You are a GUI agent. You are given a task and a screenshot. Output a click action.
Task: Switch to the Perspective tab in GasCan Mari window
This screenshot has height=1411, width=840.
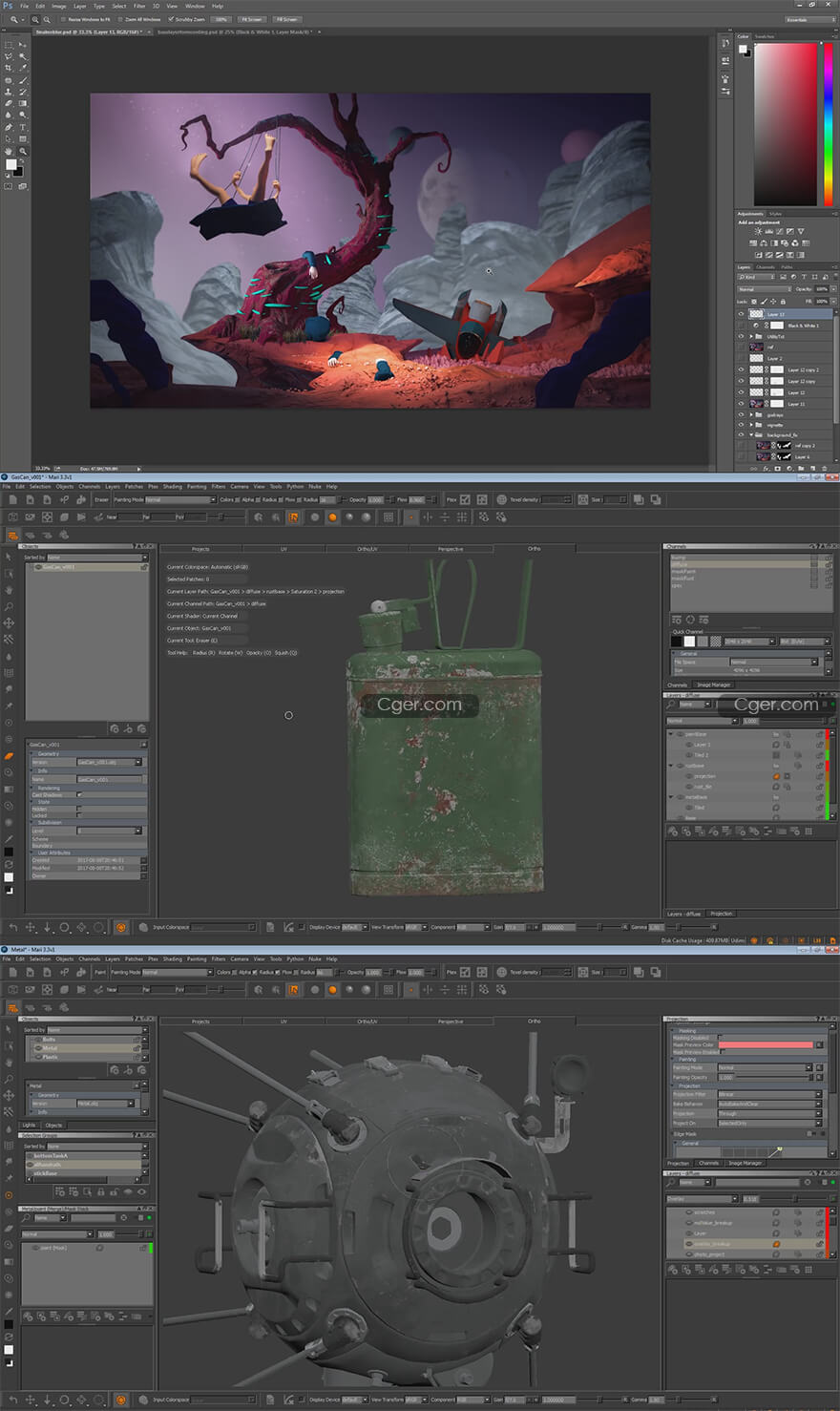(x=450, y=549)
